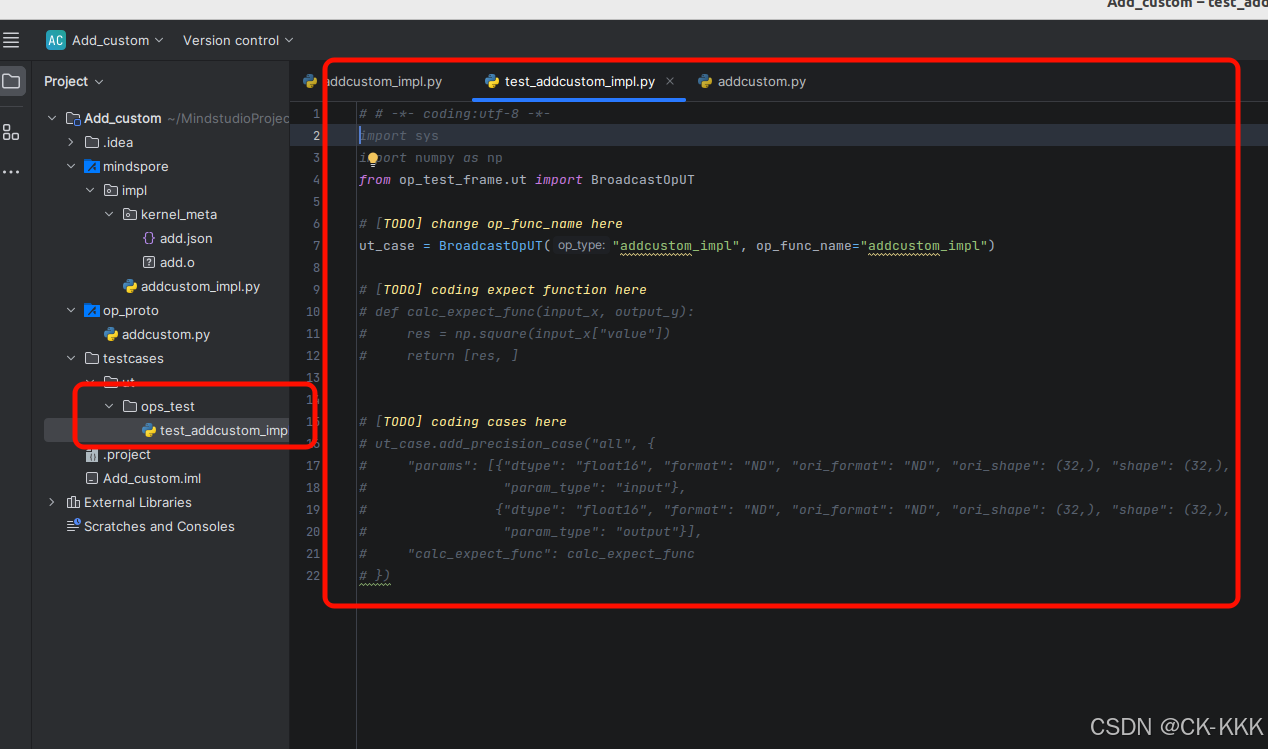Toggle the Project tool window icon
This screenshot has width=1268, height=749.
tap(12, 81)
